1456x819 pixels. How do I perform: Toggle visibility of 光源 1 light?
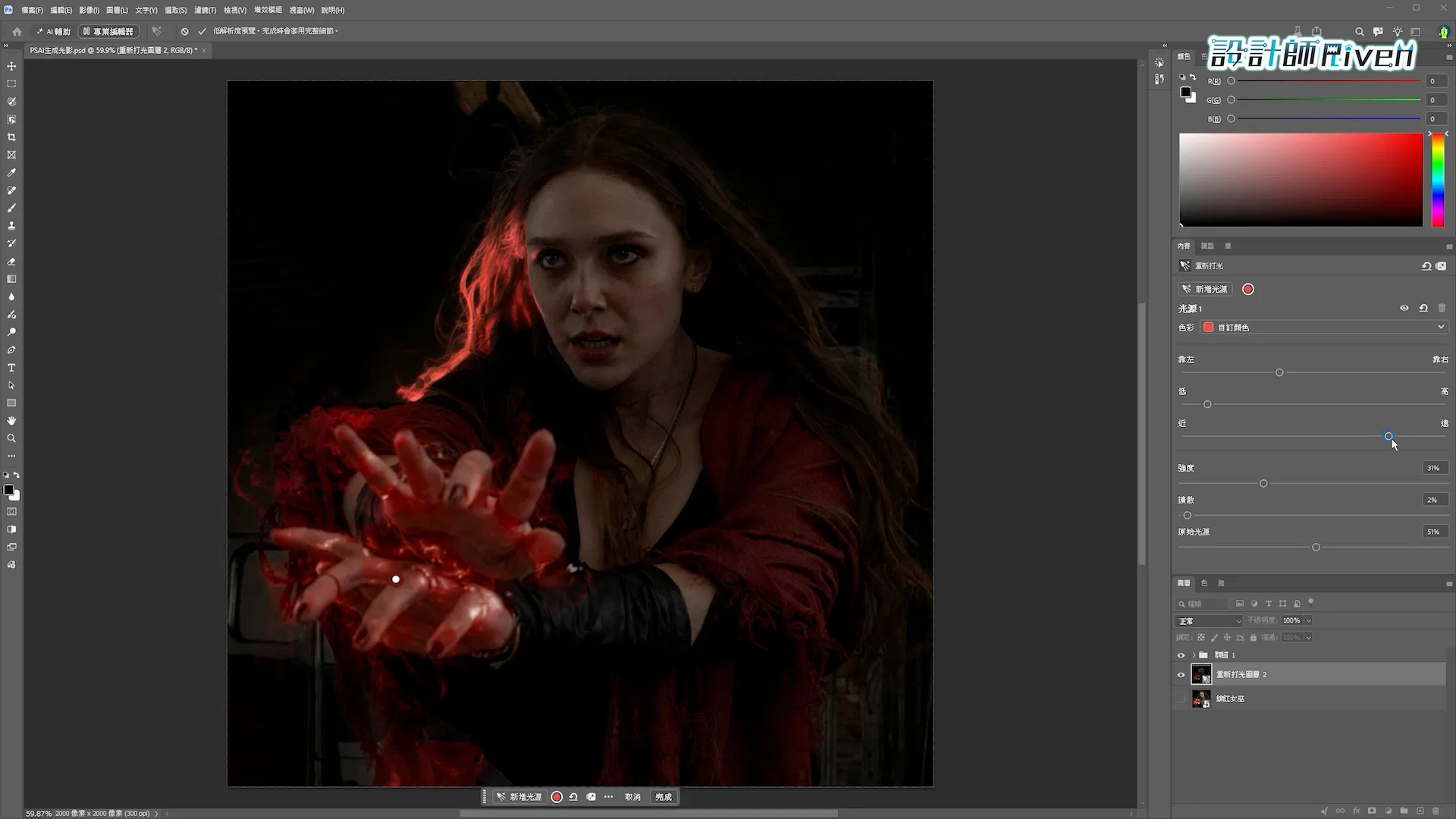click(1404, 309)
